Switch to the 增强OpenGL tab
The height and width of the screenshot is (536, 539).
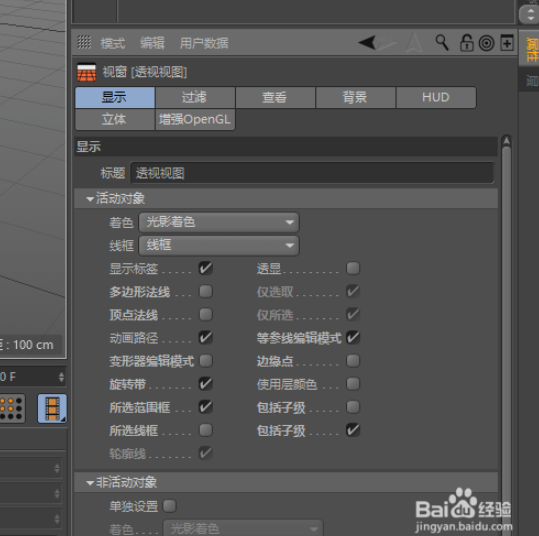[195, 119]
